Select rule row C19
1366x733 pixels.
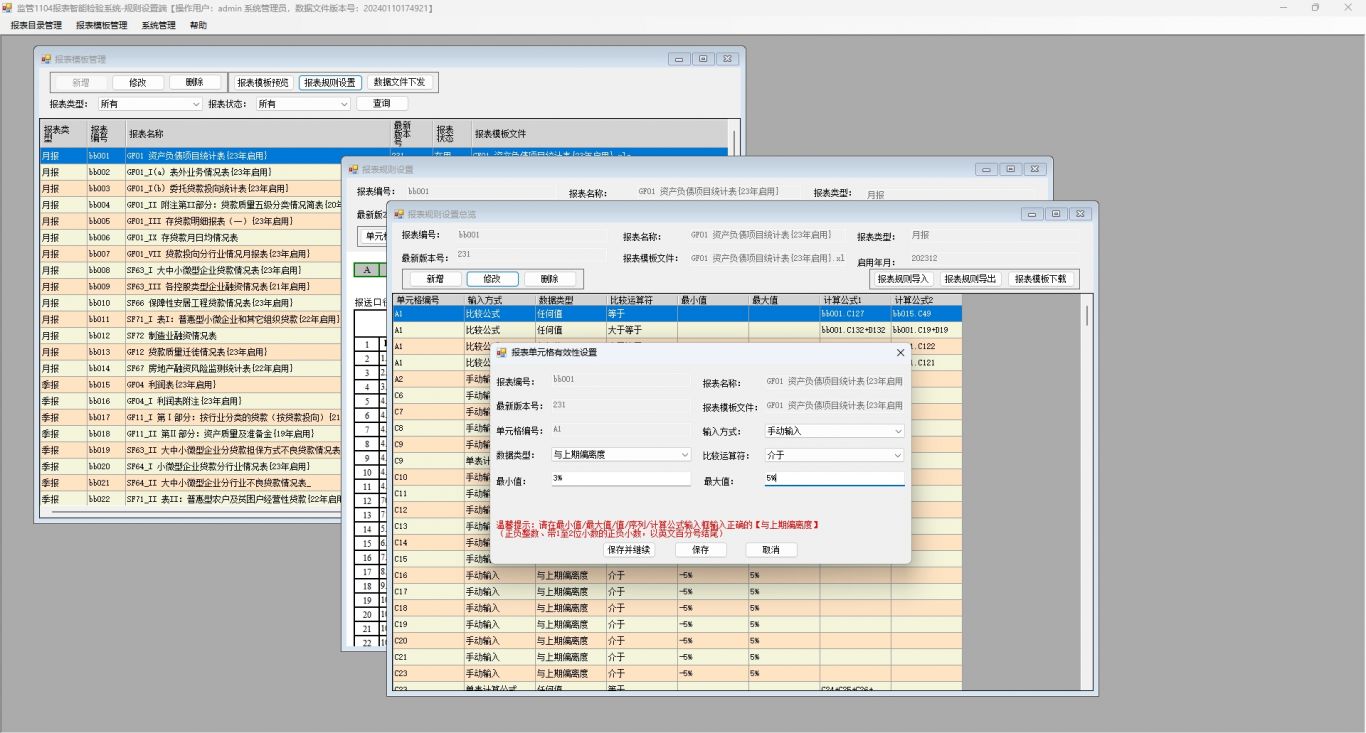click(x=677, y=624)
